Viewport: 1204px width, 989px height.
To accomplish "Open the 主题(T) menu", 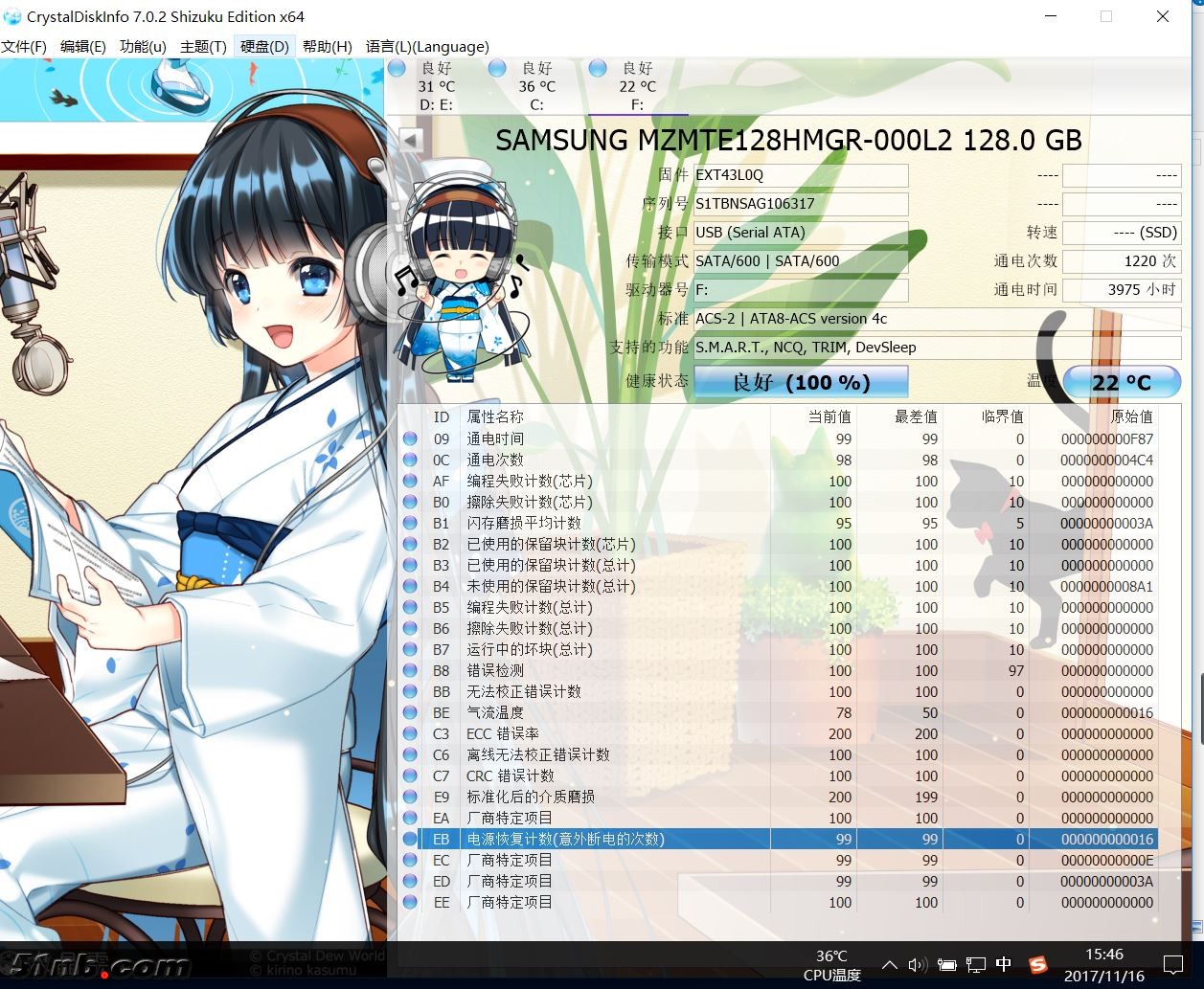I will point(203,46).
